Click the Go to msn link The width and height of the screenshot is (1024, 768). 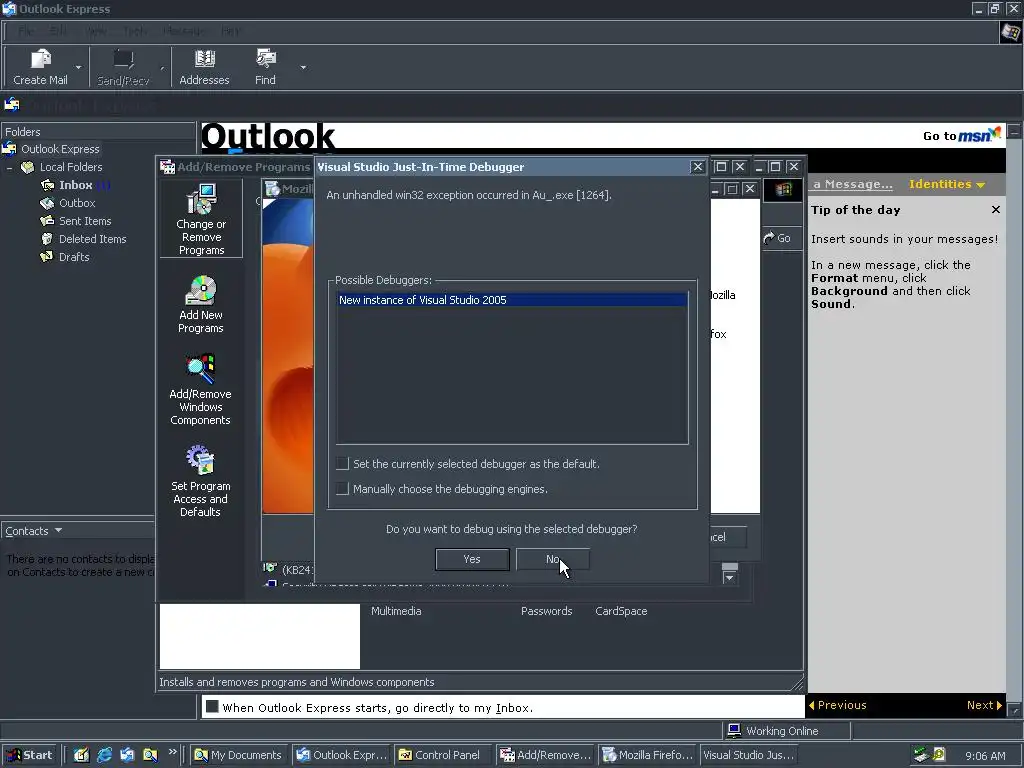(961, 135)
